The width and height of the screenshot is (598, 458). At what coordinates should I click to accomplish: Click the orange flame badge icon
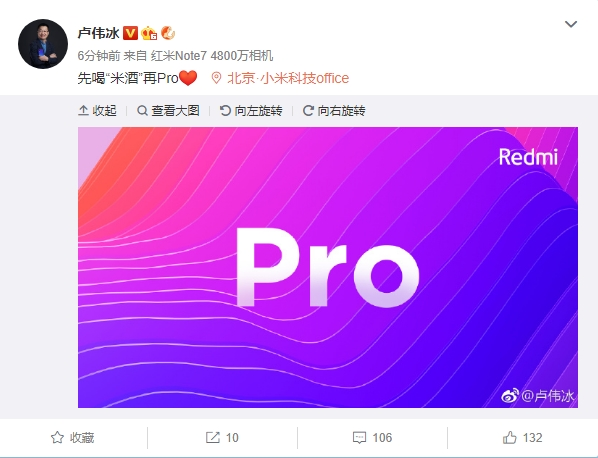(x=168, y=33)
